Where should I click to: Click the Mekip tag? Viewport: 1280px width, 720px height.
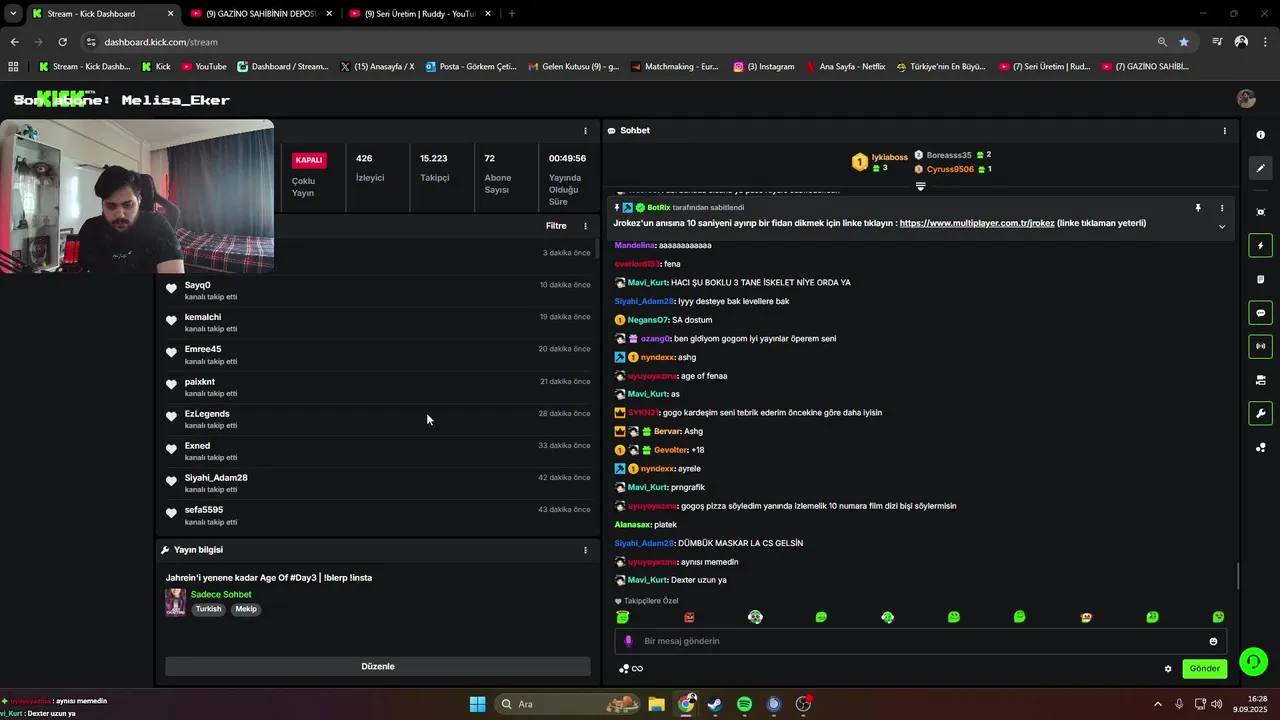[245, 609]
